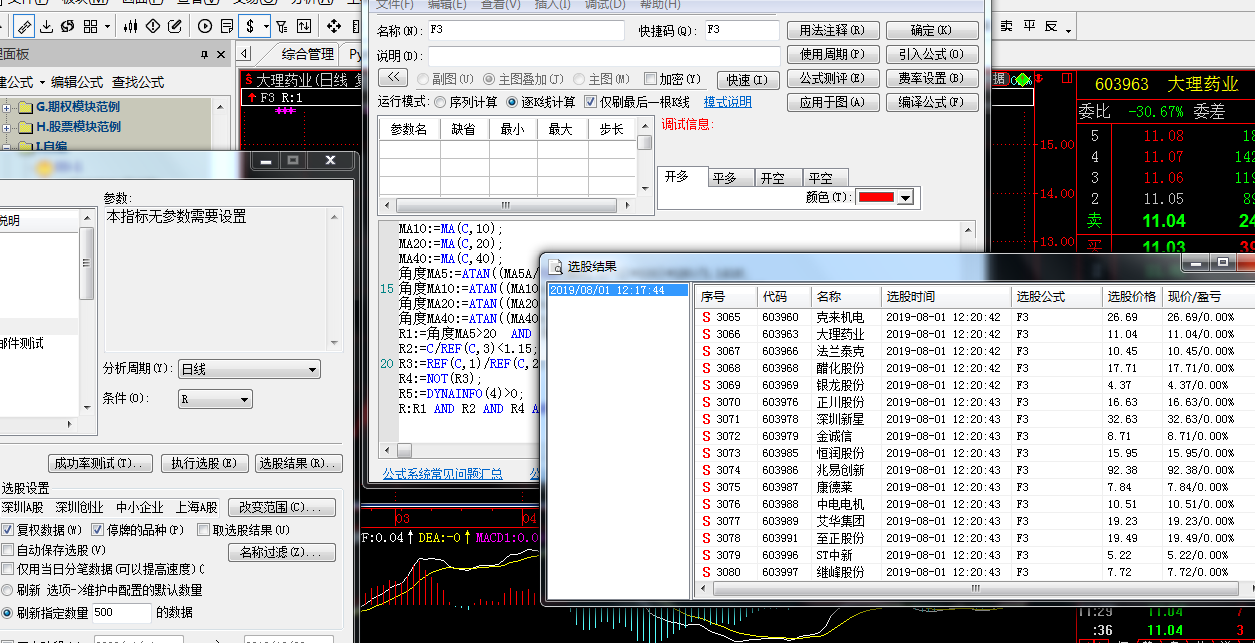The width and height of the screenshot is (1255, 643).
Task: Click the 引入公式 button
Action: (x=931, y=54)
